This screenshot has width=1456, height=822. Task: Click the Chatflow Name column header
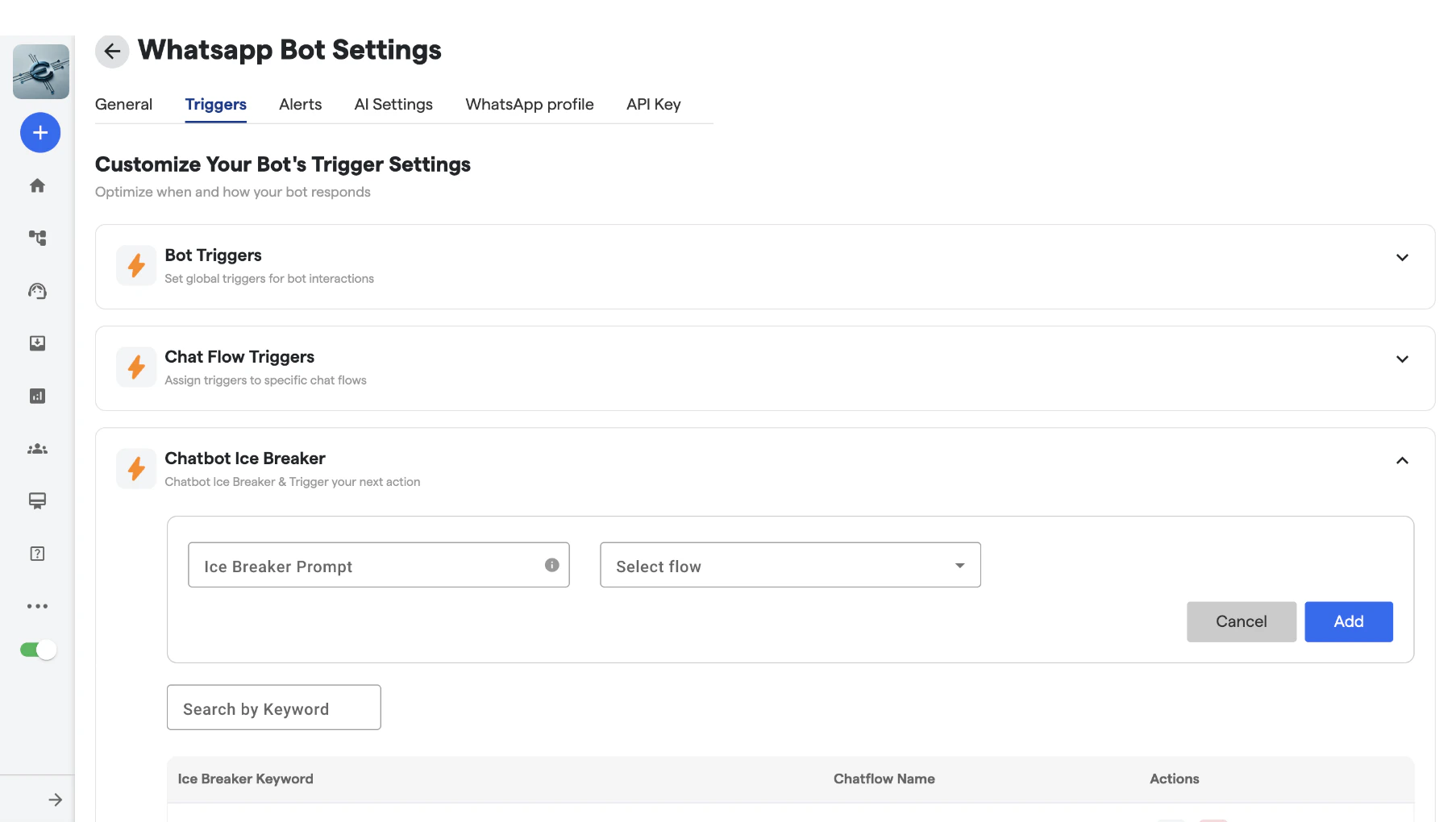tap(884, 779)
